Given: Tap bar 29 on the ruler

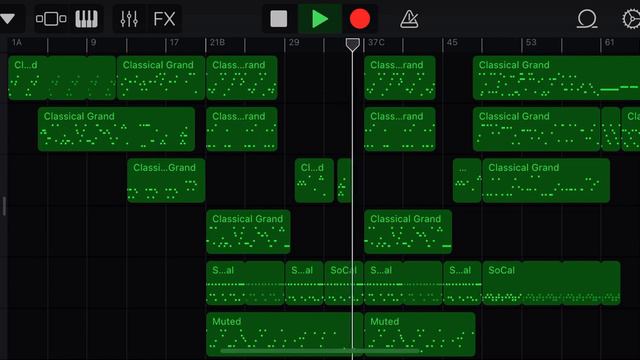Looking at the screenshot, I should [x=294, y=42].
